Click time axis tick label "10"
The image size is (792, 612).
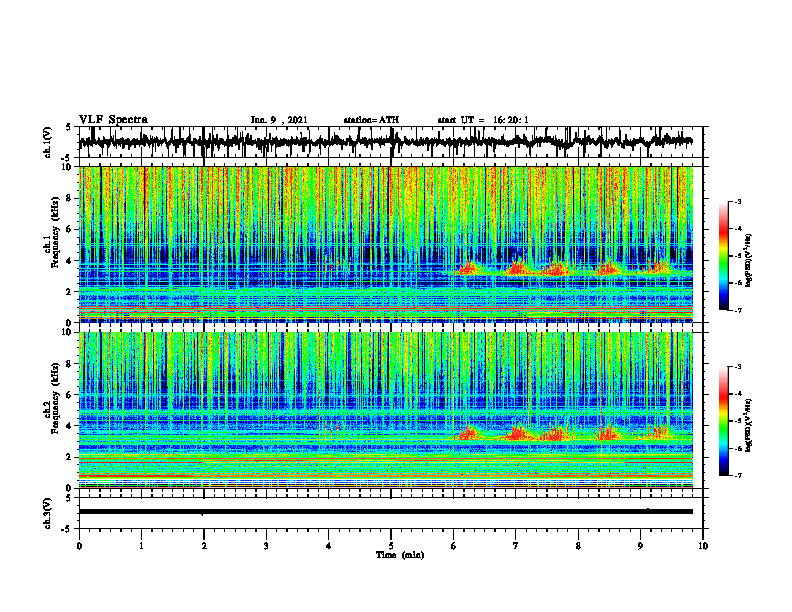pyautogui.click(x=703, y=546)
